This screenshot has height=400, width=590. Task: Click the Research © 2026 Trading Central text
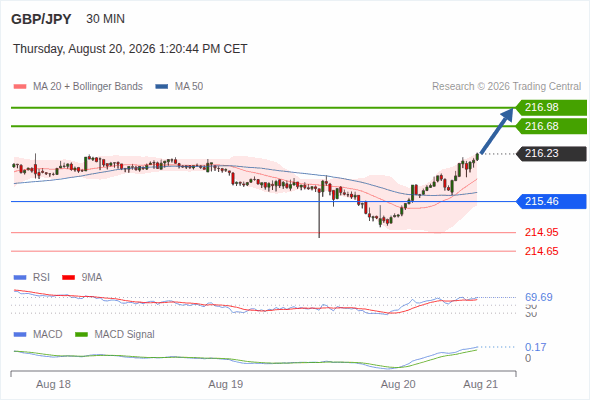tap(506, 87)
